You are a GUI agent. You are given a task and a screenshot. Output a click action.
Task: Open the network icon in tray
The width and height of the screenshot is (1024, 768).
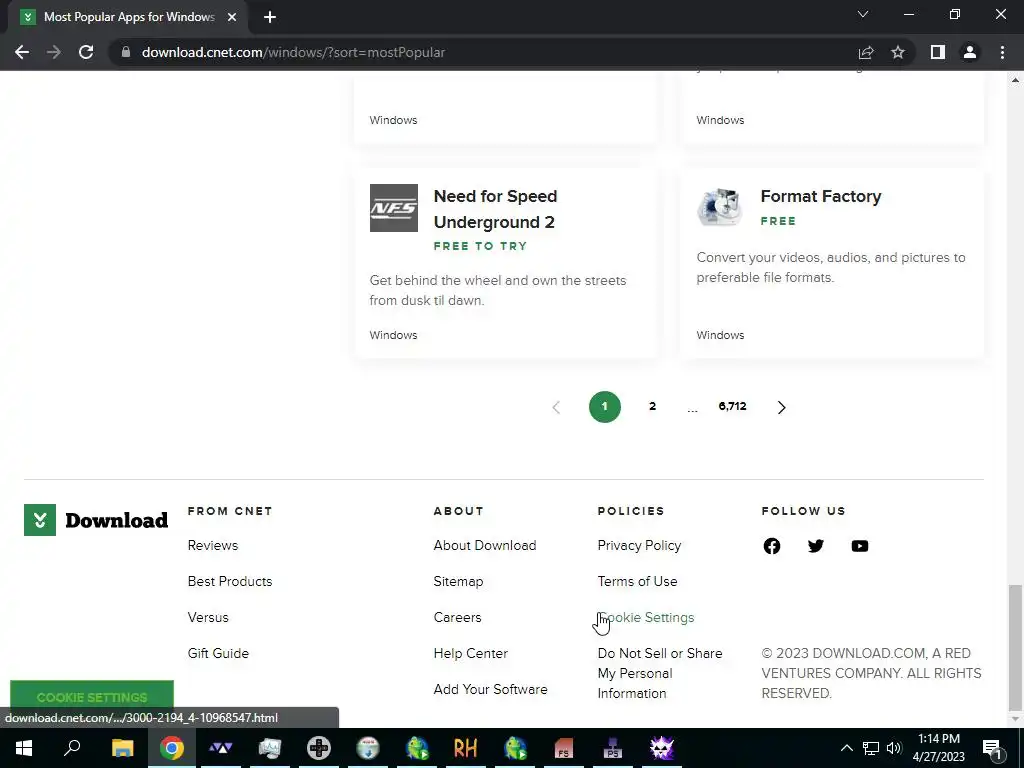pyautogui.click(x=871, y=748)
